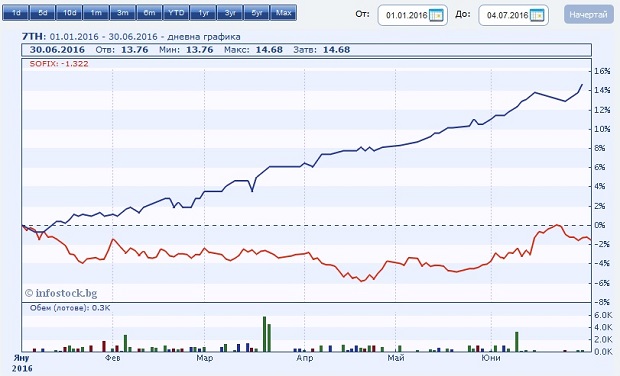Click the Макс: 14.68 maximum value
620x376 pixels.
point(253,50)
